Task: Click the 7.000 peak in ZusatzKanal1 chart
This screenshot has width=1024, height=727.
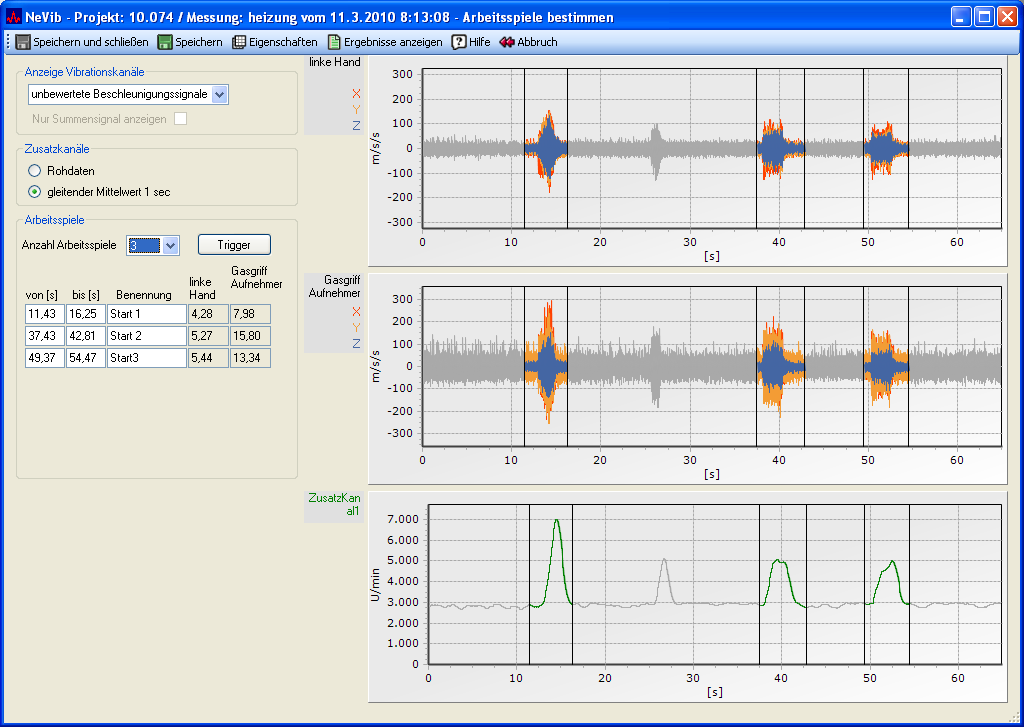Action: (x=557, y=521)
